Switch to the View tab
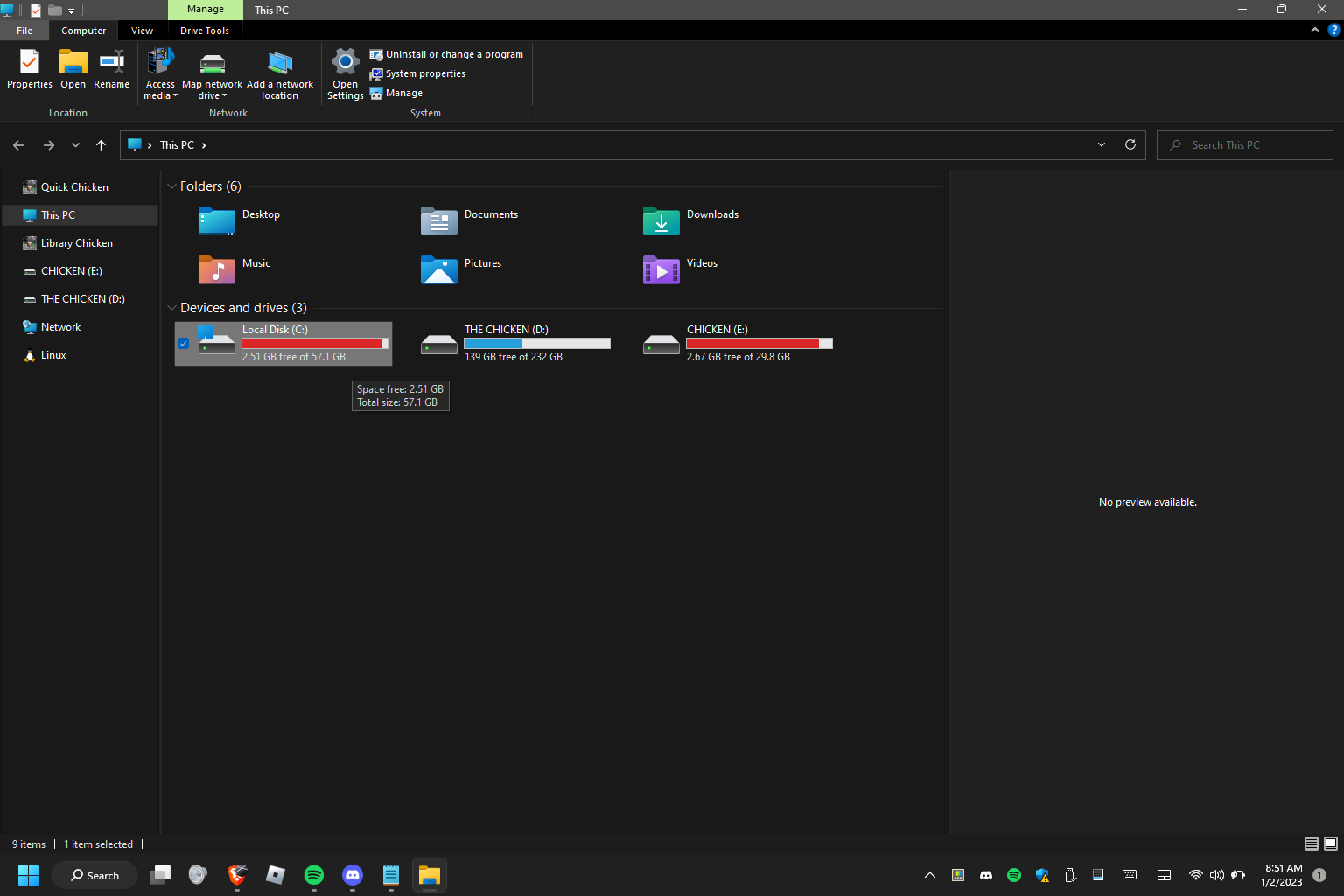The width and height of the screenshot is (1344, 896). [142, 30]
